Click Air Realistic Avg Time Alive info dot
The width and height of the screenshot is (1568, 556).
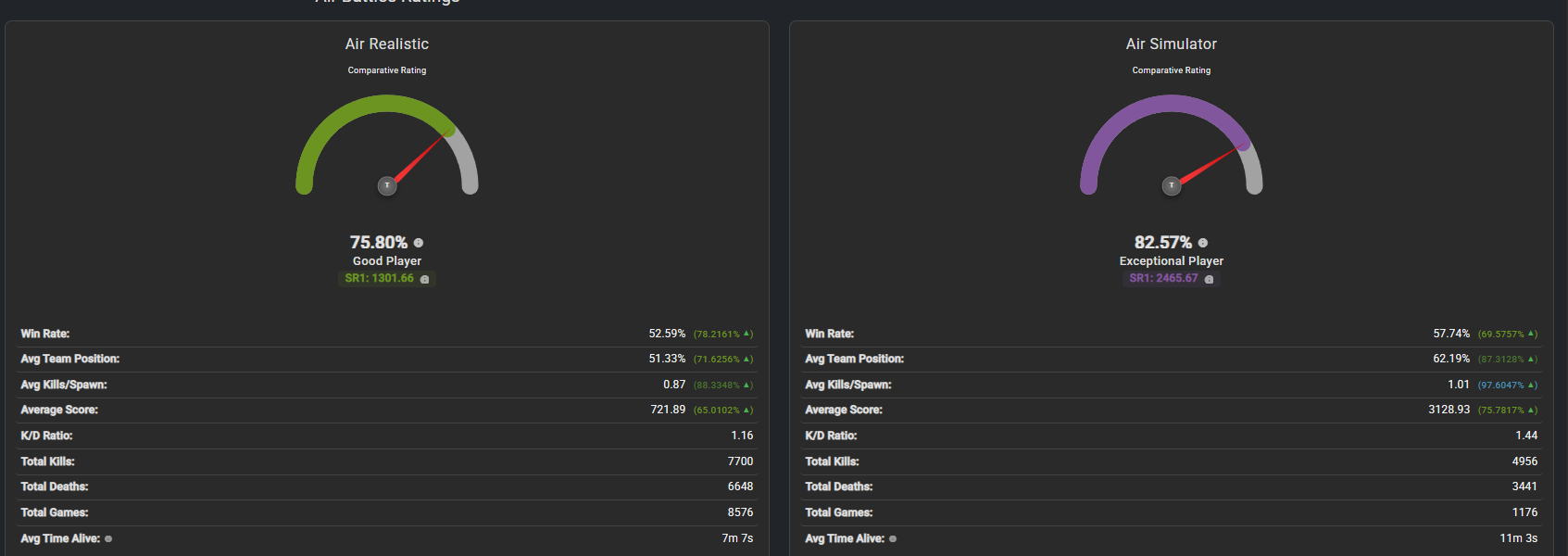(108, 538)
